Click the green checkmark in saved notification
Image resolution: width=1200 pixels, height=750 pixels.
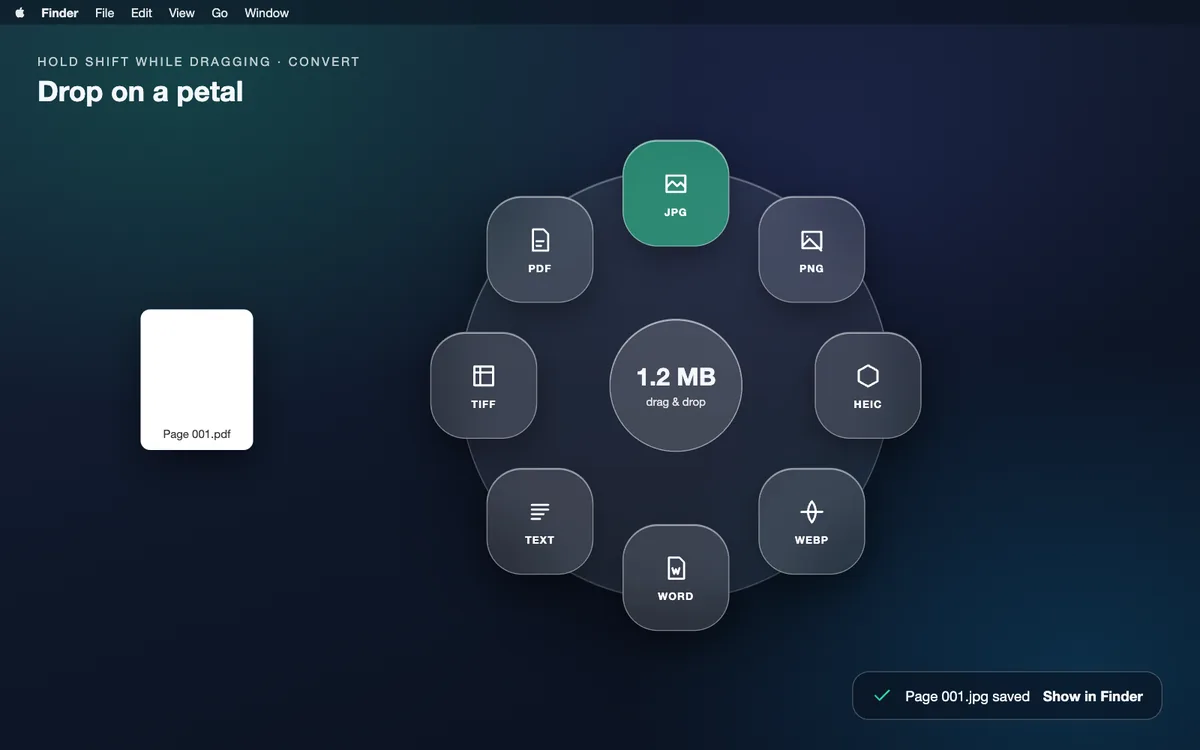click(x=882, y=696)
